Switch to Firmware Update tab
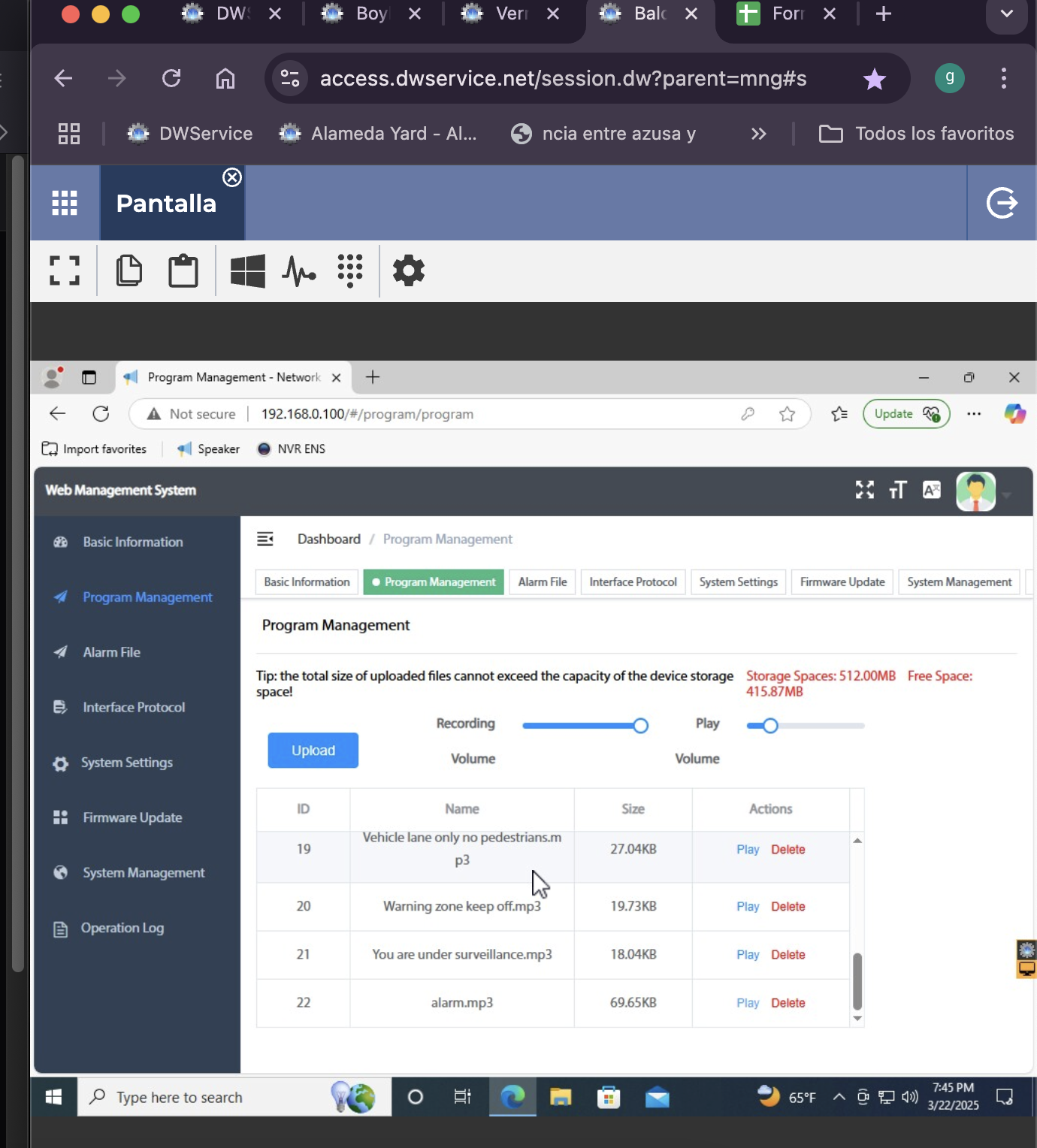This screenshot has height=1148, width=1037. 842,582
